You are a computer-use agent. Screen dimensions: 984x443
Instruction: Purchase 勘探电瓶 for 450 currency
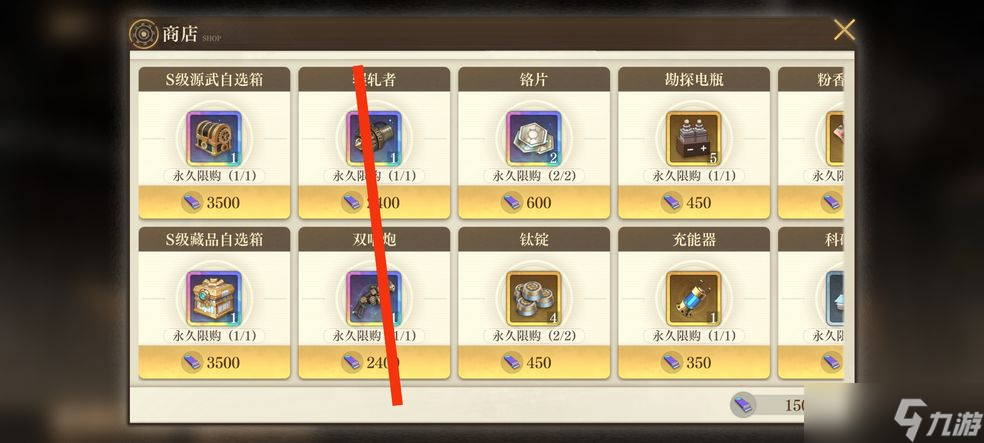693,202
